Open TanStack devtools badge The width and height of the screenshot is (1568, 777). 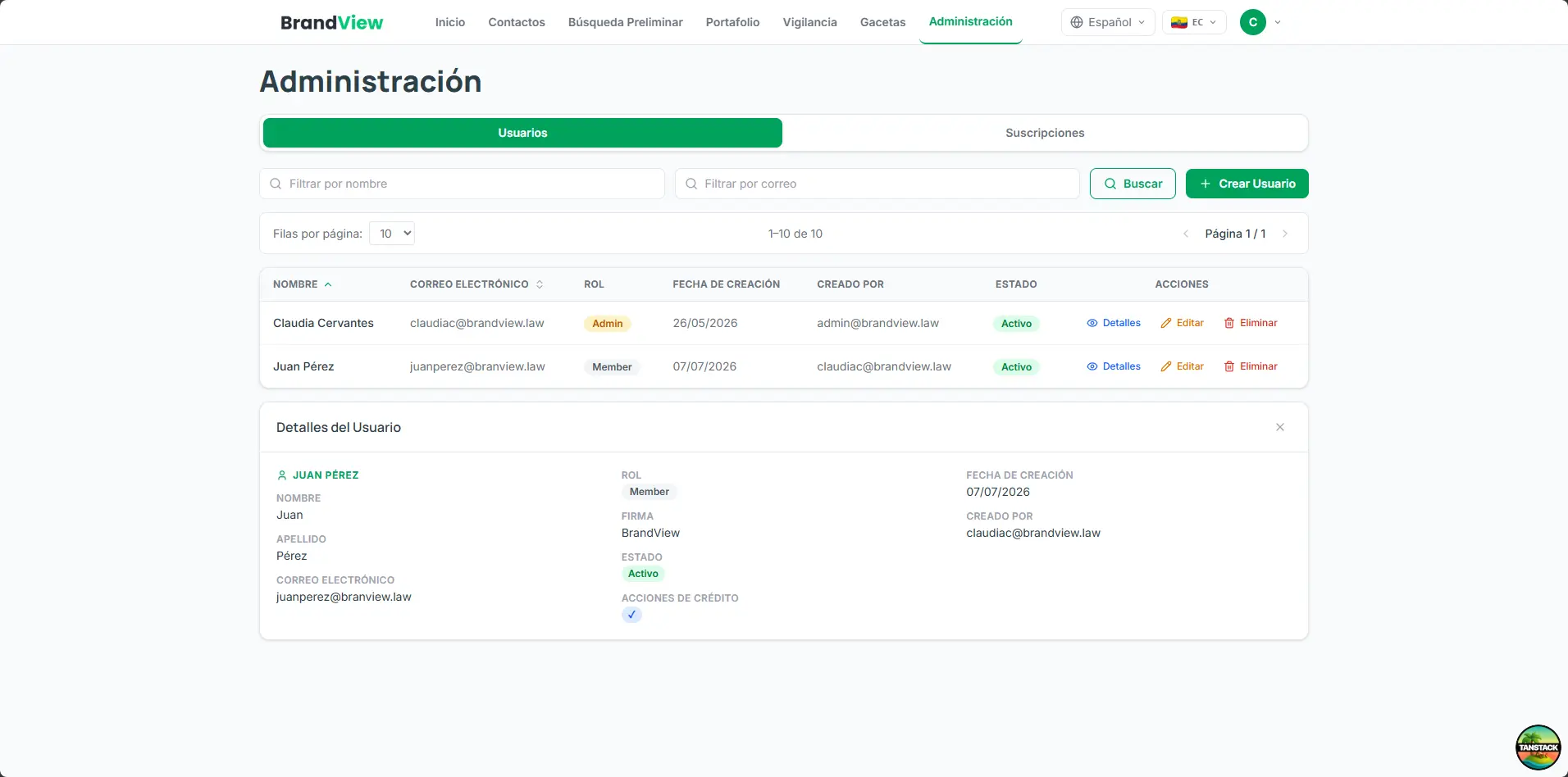click(1538, 747)
